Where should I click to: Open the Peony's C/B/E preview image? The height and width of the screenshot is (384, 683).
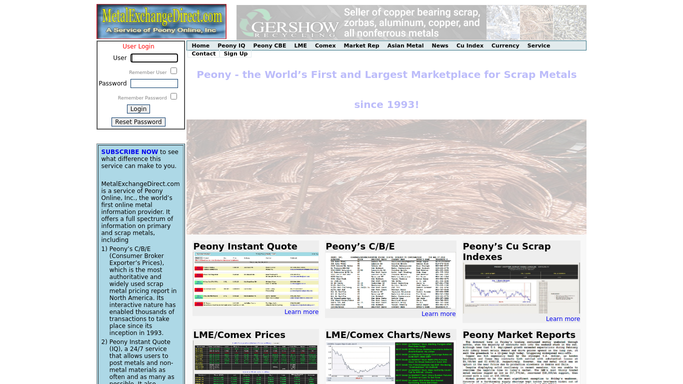coord(391,282)
